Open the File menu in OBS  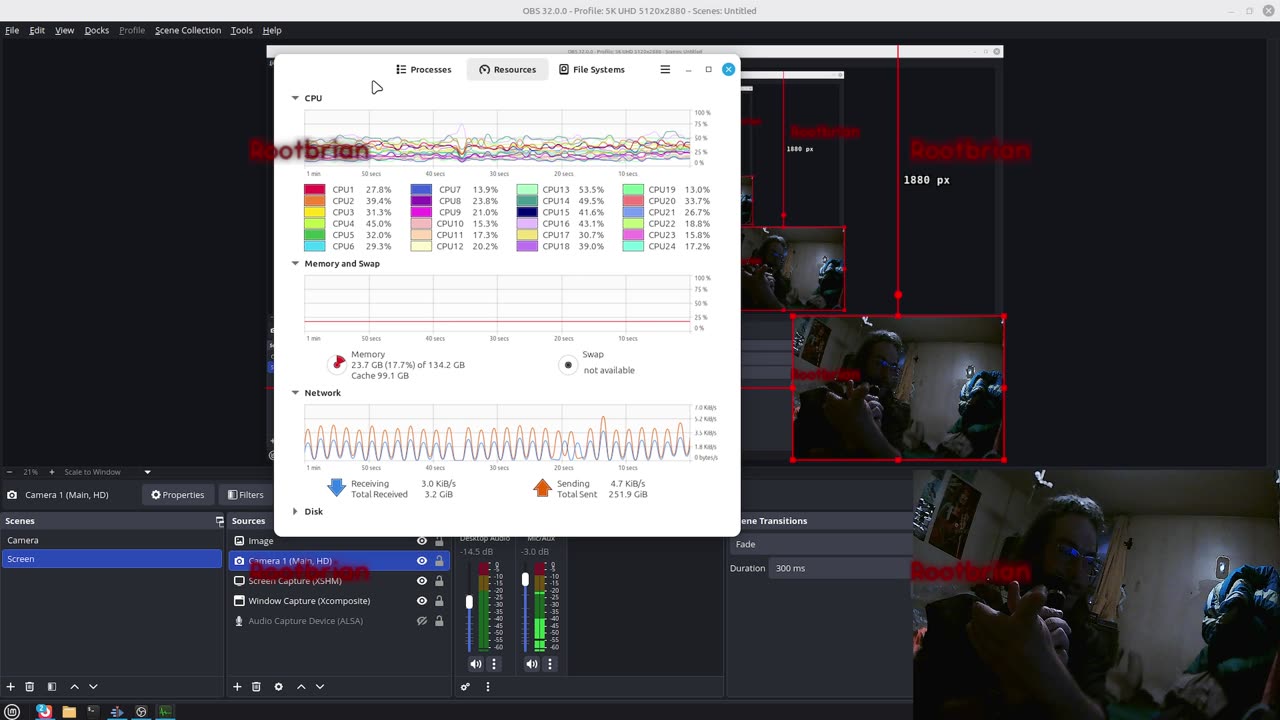(12, 30)
